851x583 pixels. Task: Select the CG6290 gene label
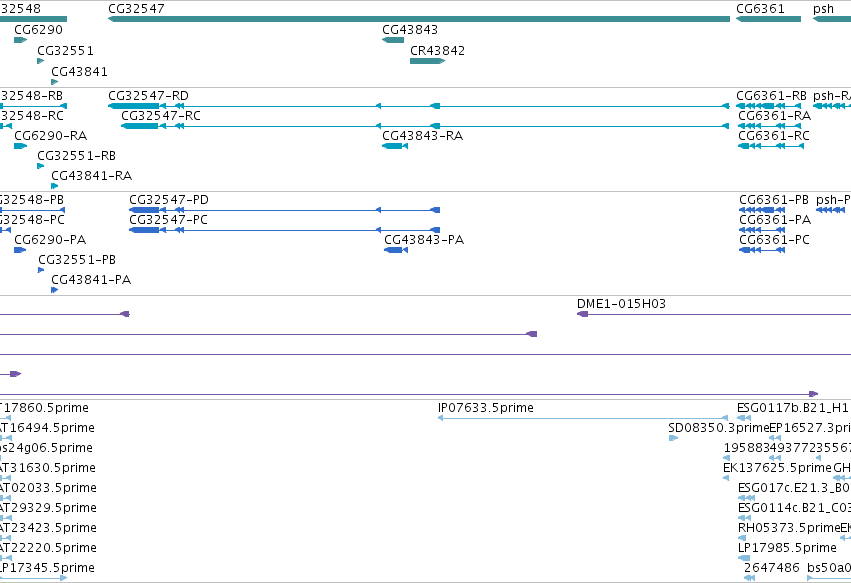[x=39, y=30]
